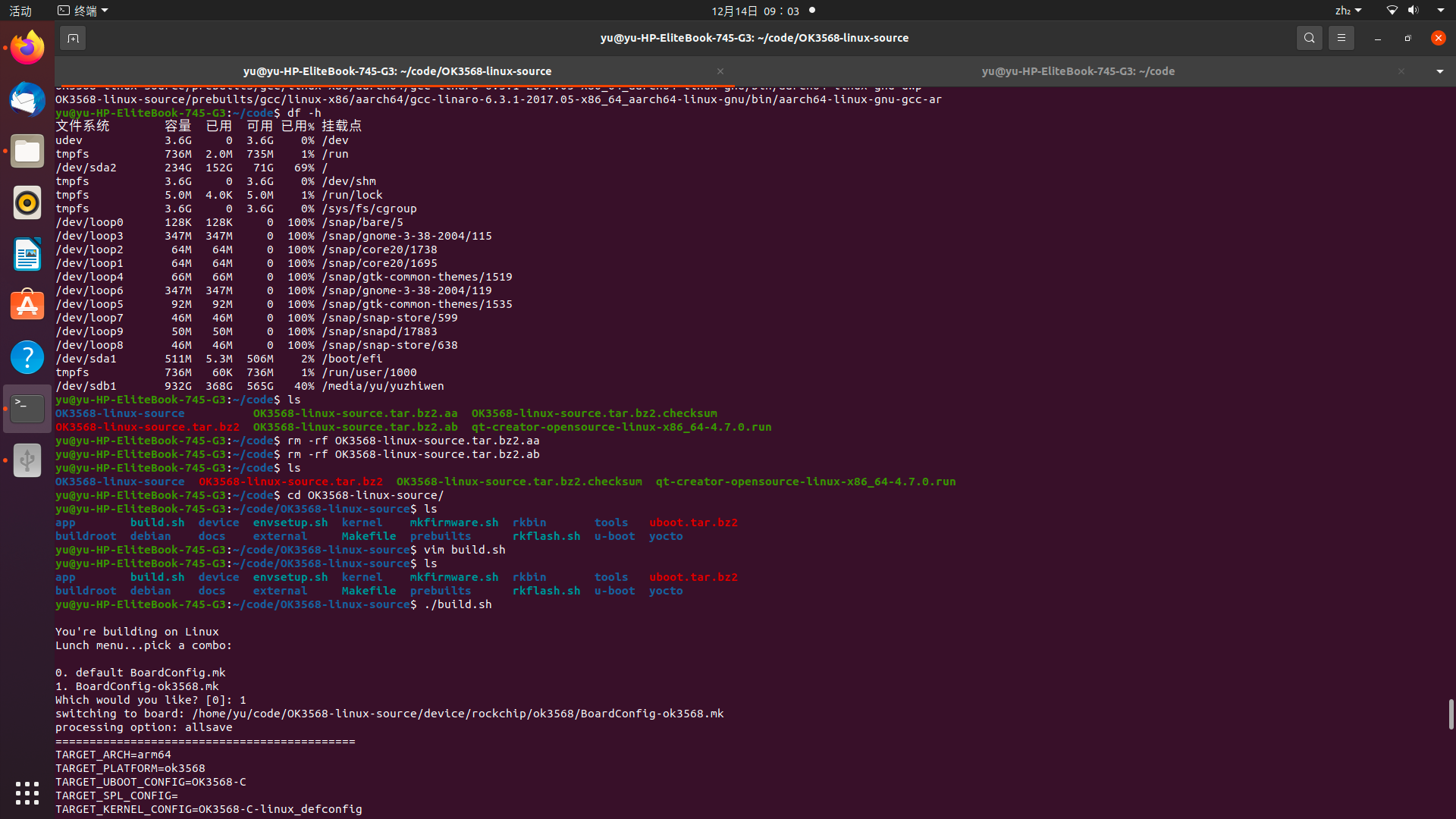Click the terminal scrollbar thumb
Image resolution: width=1456 pixels, height=819 pixels.
click(1451, 714)
